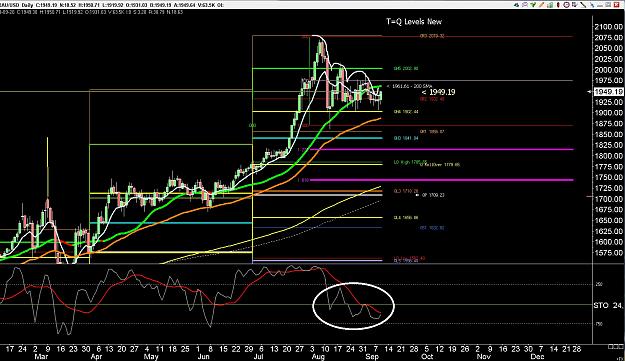The image size is (625, 361).
Task: Click the grid icon next to the circular icon
Action: click(574, 5)
